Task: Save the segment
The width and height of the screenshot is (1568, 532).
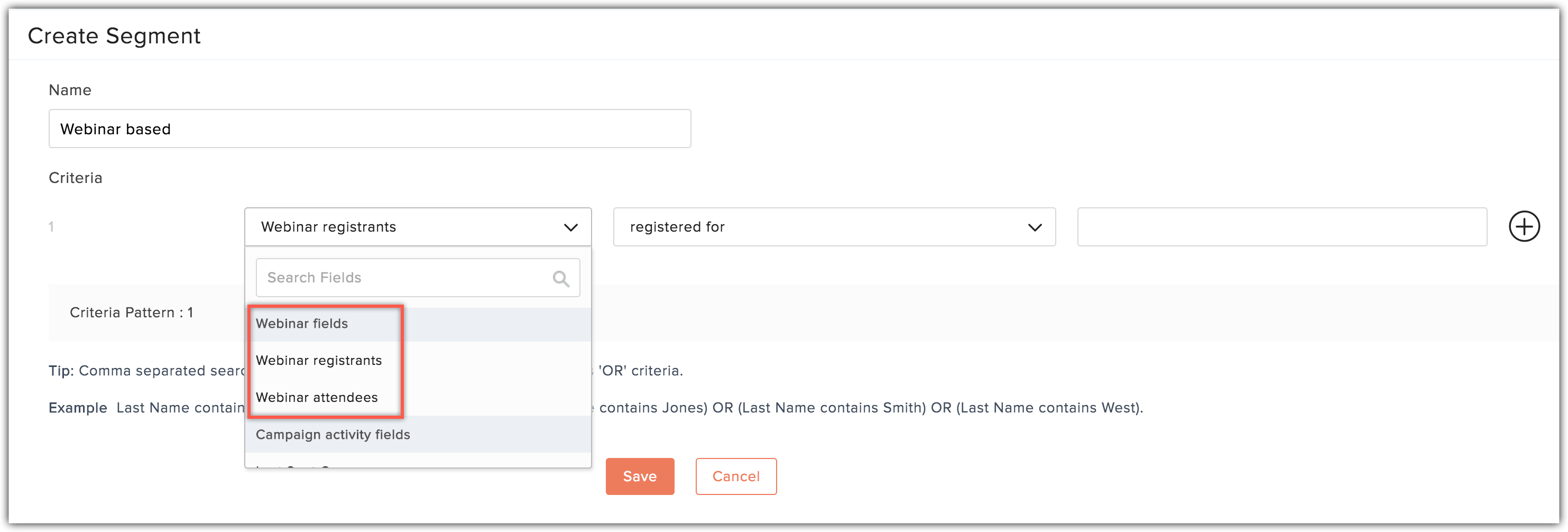Action: click(639, 476)
